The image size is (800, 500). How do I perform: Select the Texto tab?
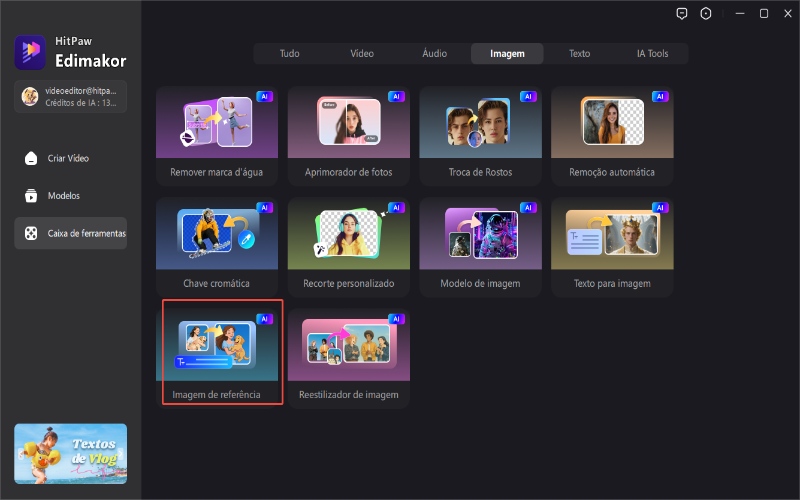579,53
